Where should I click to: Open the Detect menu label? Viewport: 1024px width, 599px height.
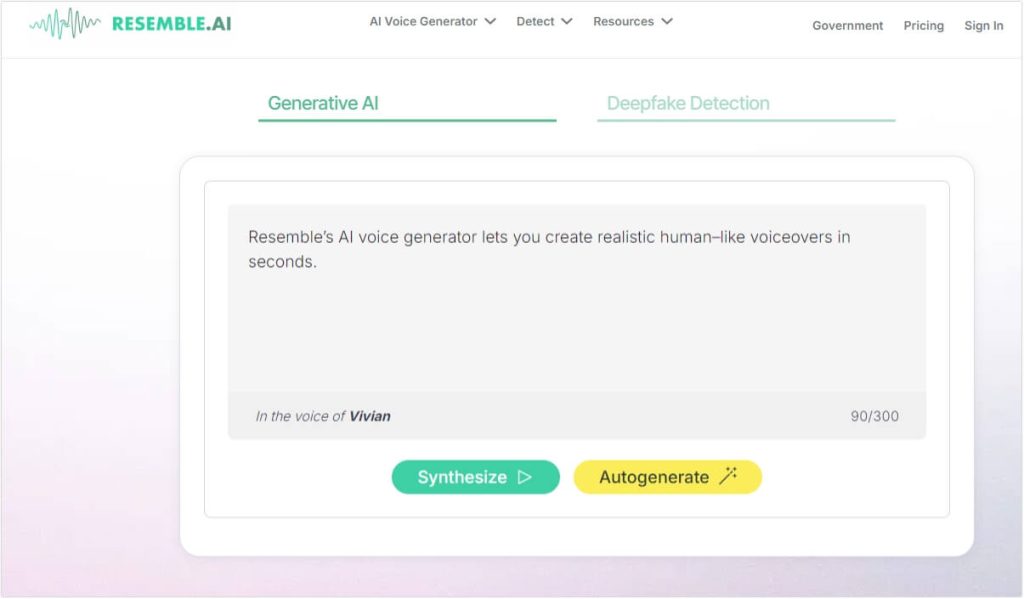[535, 21]
